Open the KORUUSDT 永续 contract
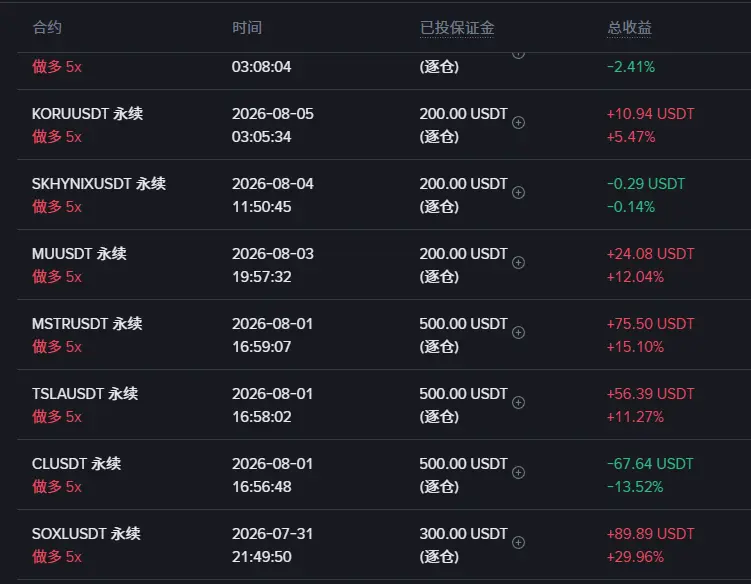The width and height of the screenshot is (751, 584). point(87,114)
